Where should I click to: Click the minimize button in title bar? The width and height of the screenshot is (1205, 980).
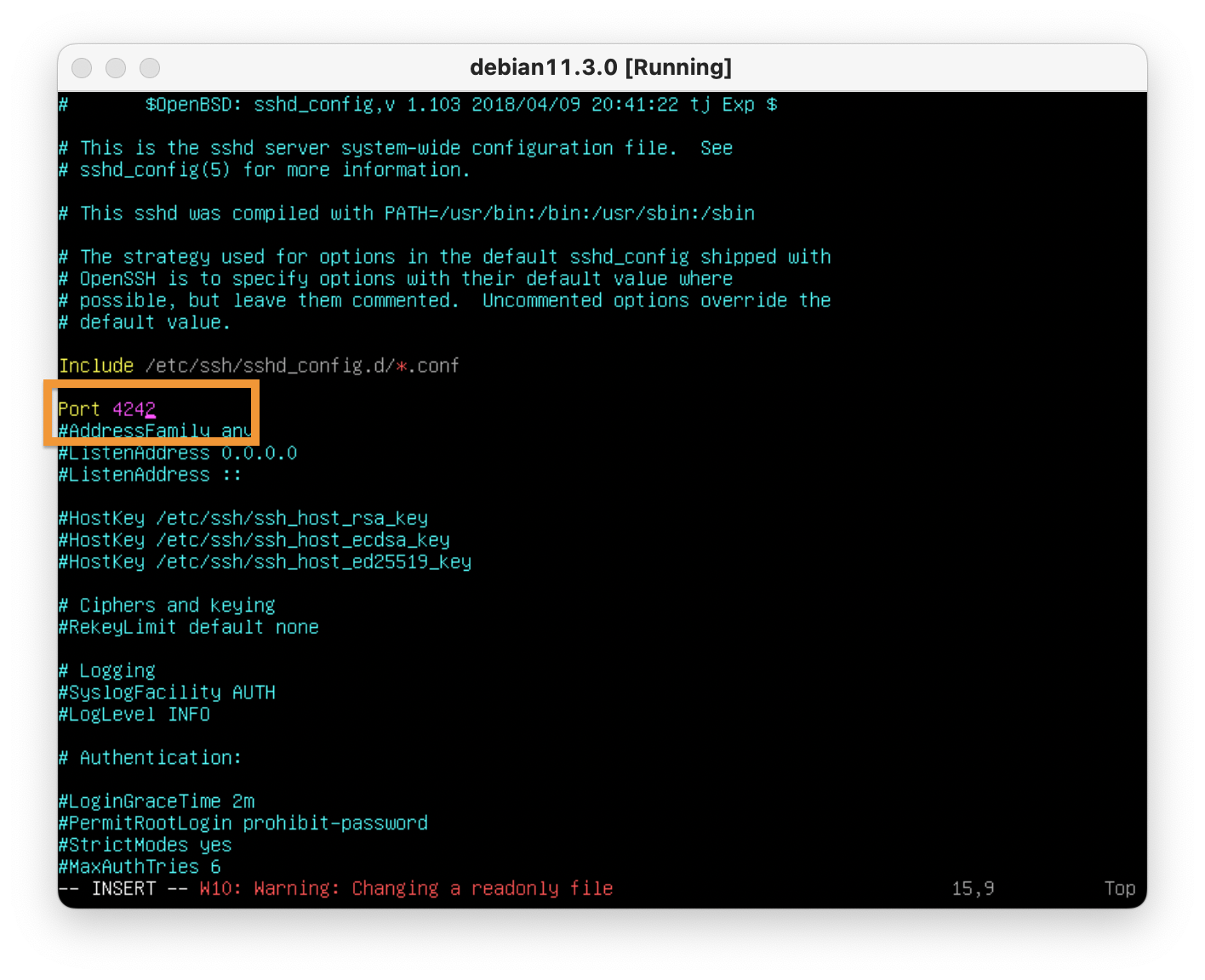(116, 67)
